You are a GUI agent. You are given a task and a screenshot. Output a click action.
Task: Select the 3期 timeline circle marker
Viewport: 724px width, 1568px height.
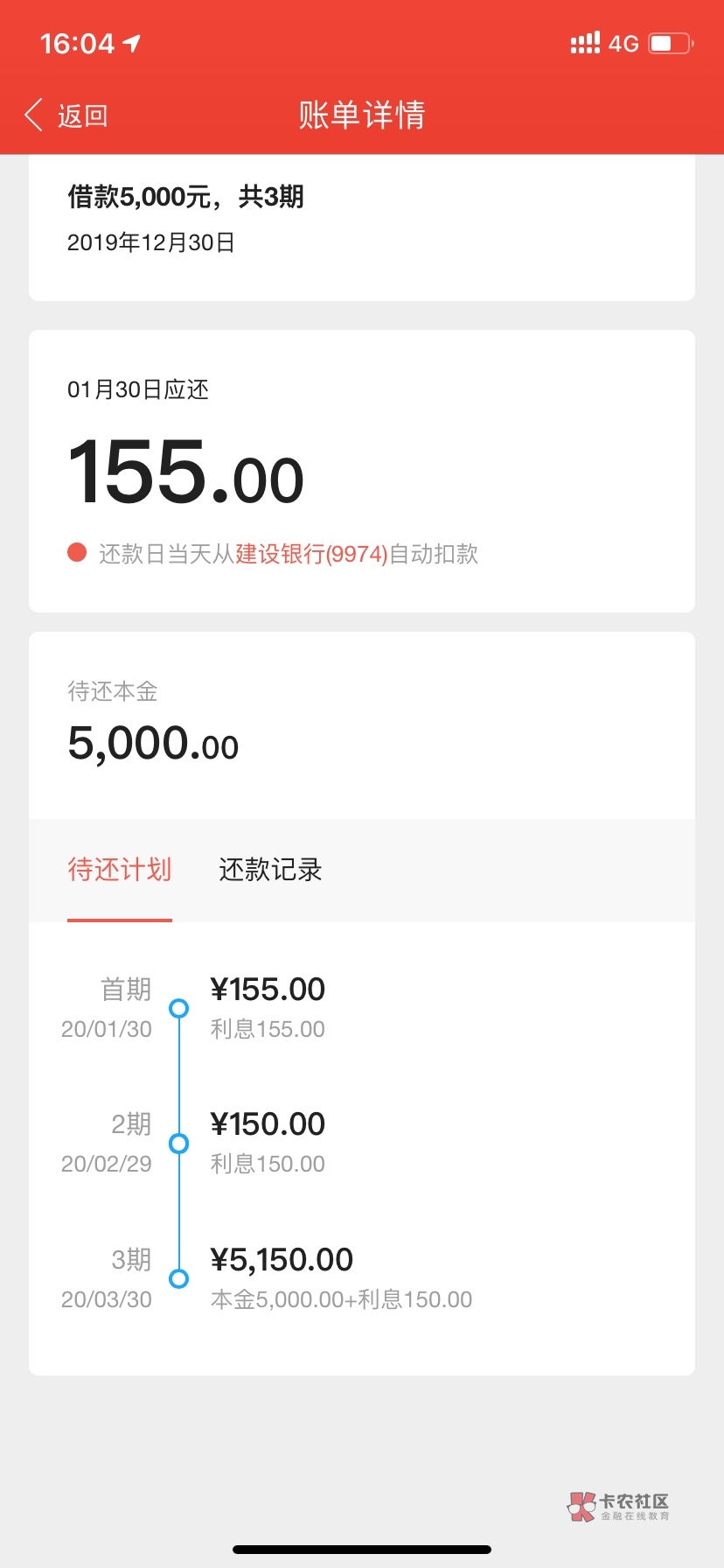pyautogui.click(x=178, y=1278)
